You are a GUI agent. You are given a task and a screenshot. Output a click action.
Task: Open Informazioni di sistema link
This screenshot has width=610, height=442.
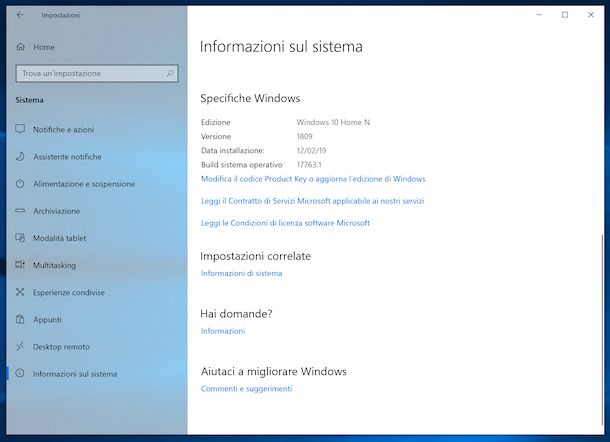coord(242,273)
